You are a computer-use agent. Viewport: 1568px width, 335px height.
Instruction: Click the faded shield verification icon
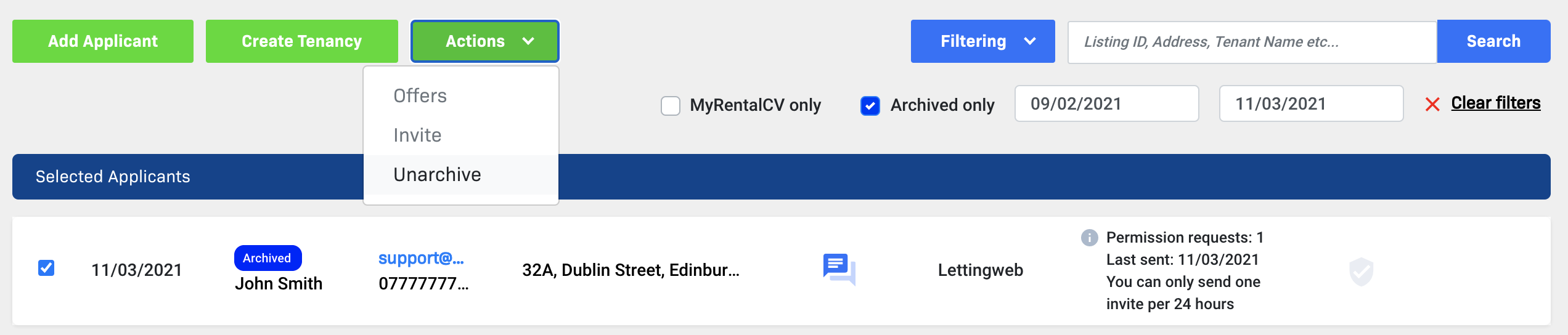pos(1361,271)
